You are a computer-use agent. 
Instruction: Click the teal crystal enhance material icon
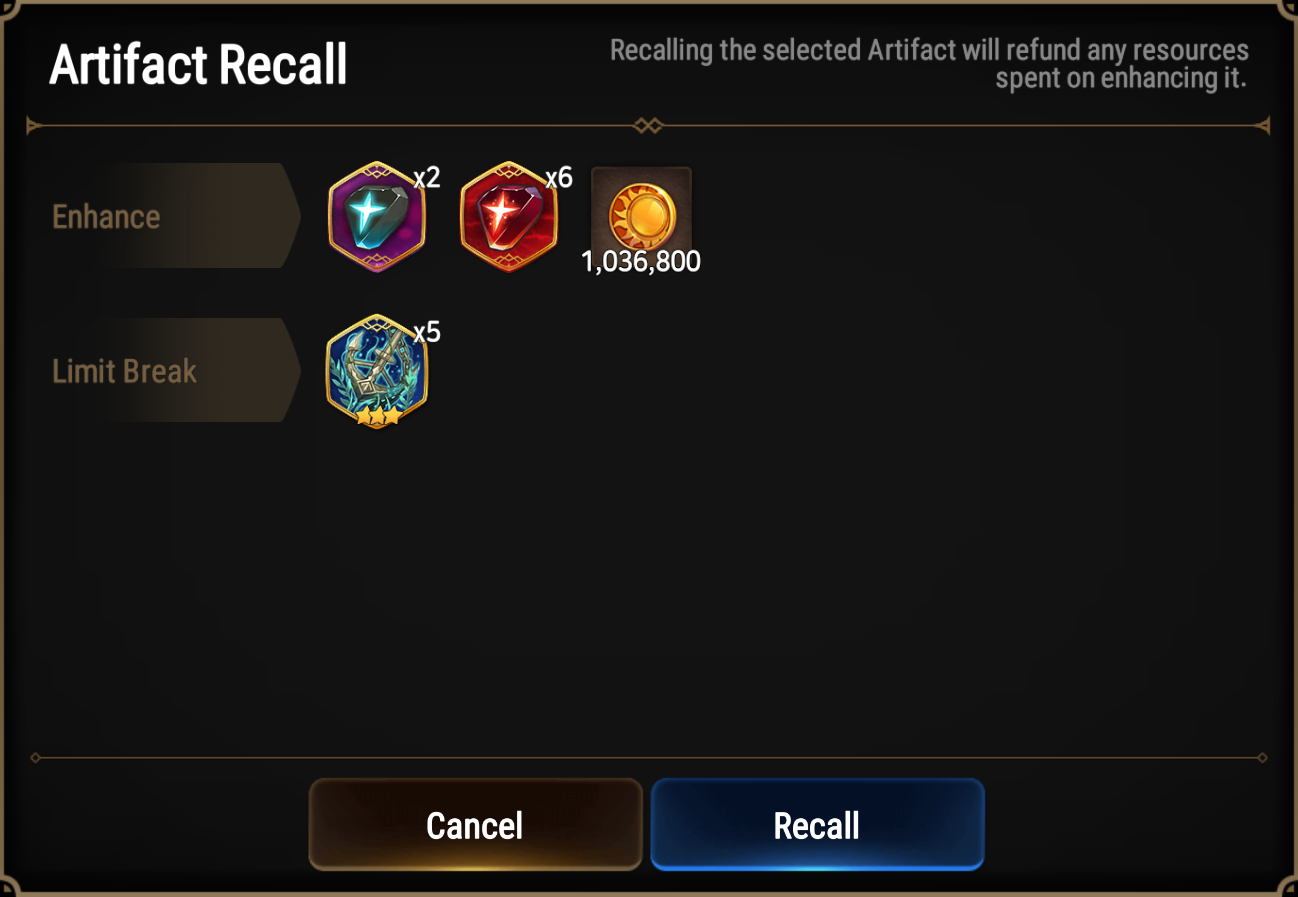click(377, 217)
